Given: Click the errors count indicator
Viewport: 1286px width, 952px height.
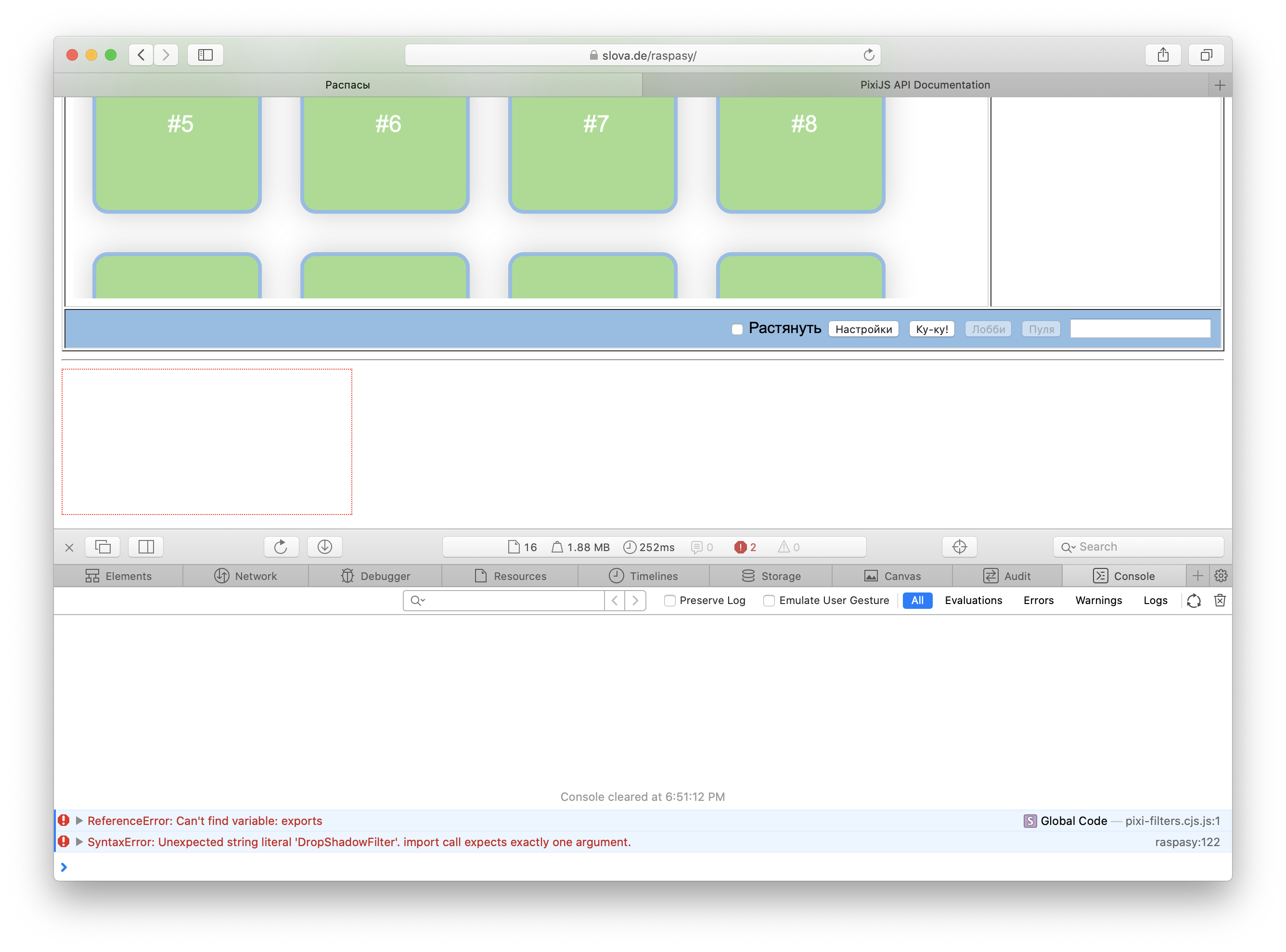Looking at the screenshot, I should 745,547.
